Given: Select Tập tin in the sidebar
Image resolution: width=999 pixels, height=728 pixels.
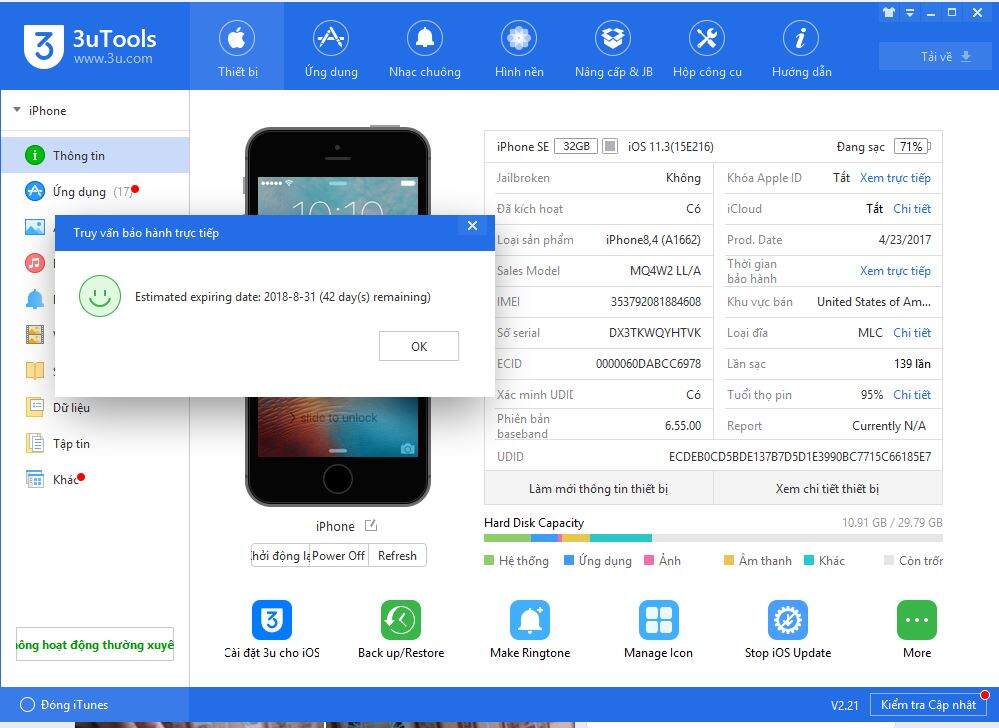Looking at the screenshot, I should [71, 444].
